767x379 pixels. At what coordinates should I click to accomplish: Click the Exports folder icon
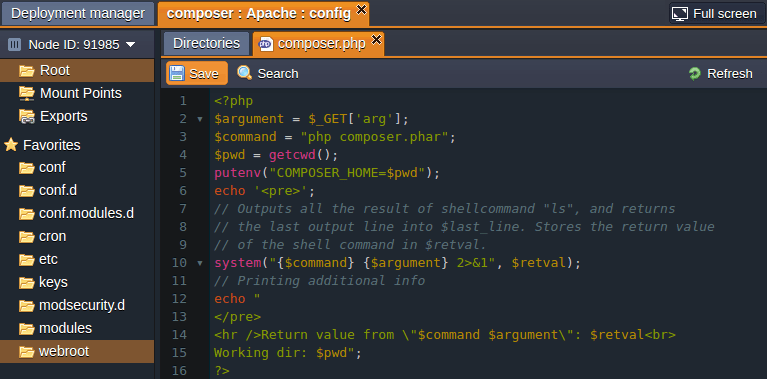(x=27, y=116)
